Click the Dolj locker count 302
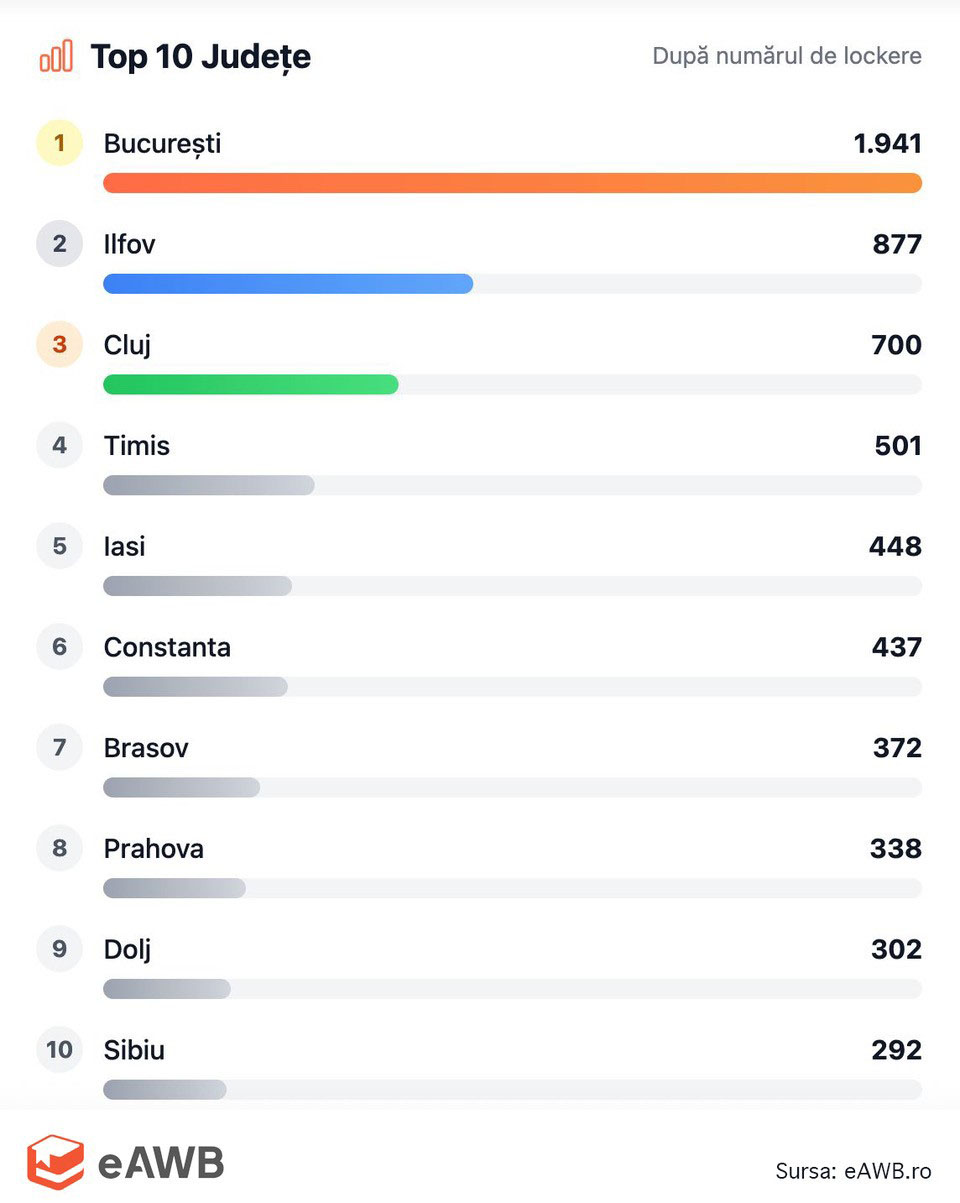 (896, 949)
